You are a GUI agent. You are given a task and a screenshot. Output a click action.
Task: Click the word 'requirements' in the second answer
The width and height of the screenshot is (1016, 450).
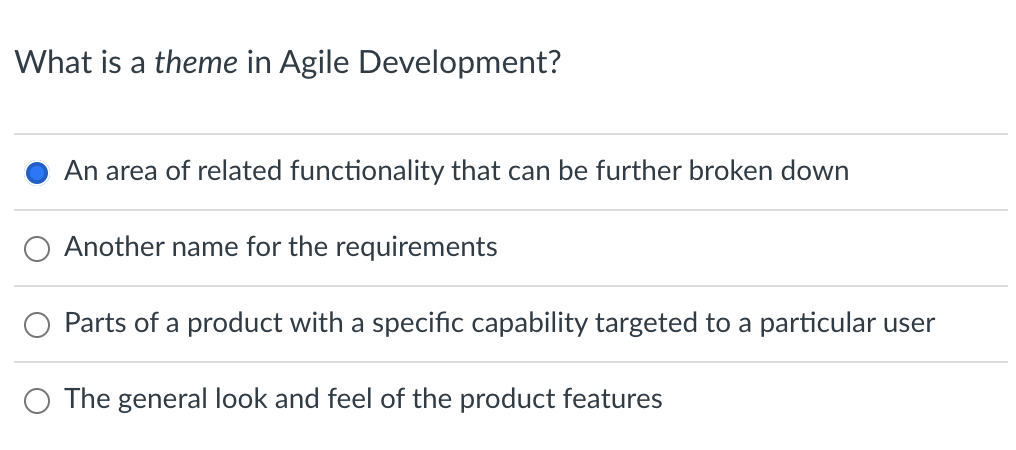(x=416, y=248)
